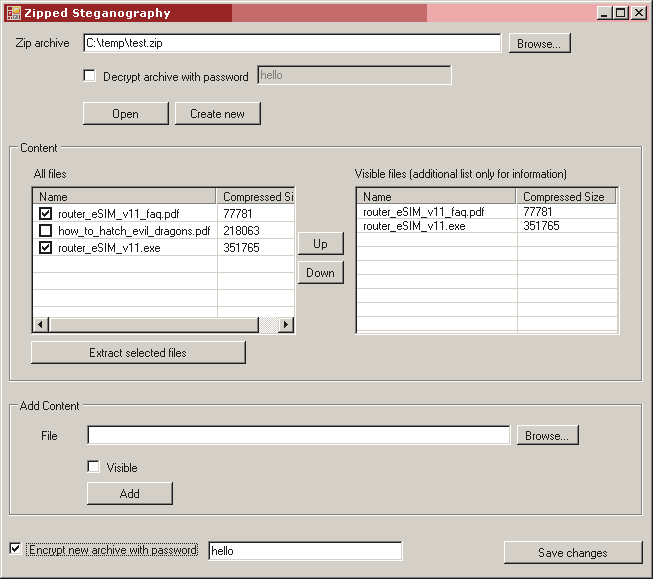Image resolution: width=653 pixels, height=579 pixels.
Task: Move selected file Down
Action: 320,273
